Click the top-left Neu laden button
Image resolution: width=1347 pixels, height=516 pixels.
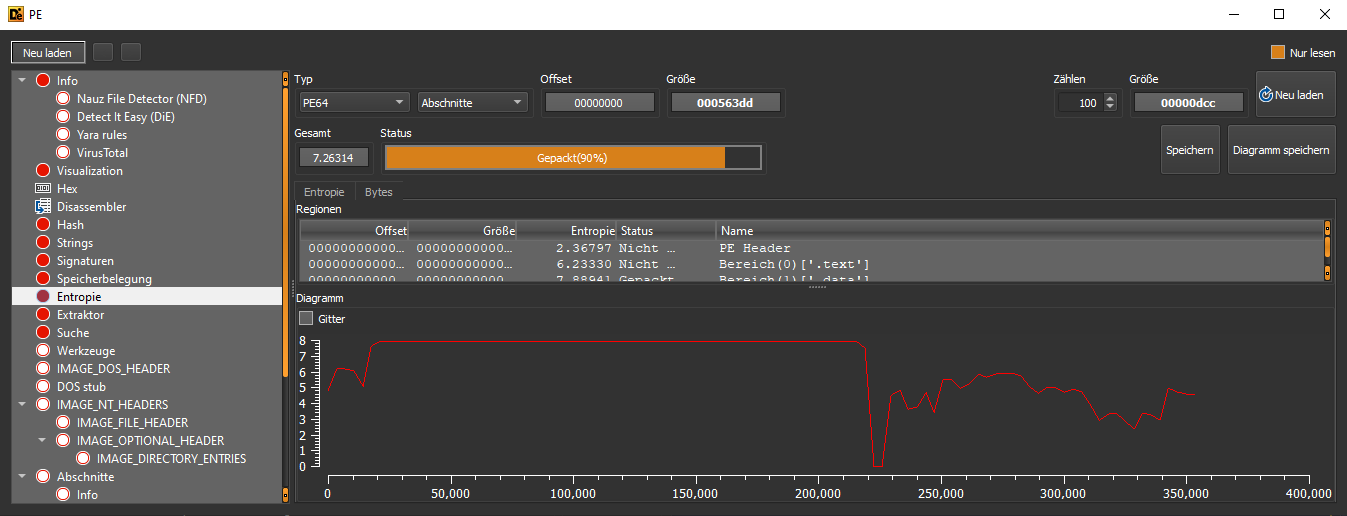tap(48, 53)
